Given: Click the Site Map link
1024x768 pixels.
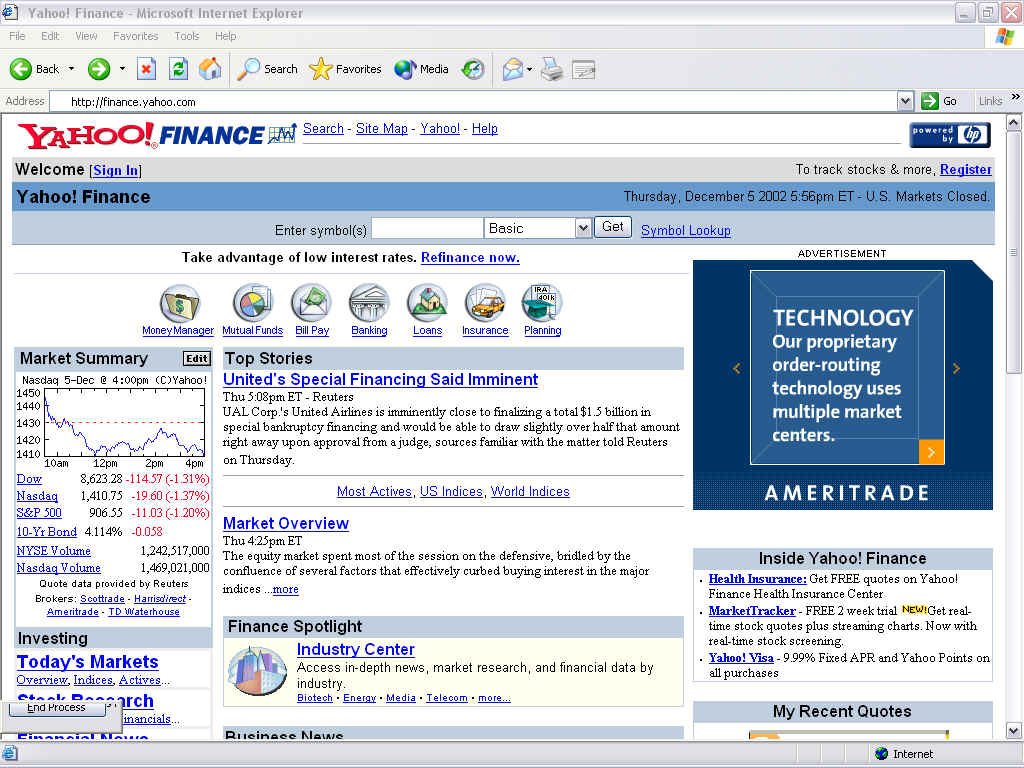Looking at the screenshot, I should click(x=381, y=129).
